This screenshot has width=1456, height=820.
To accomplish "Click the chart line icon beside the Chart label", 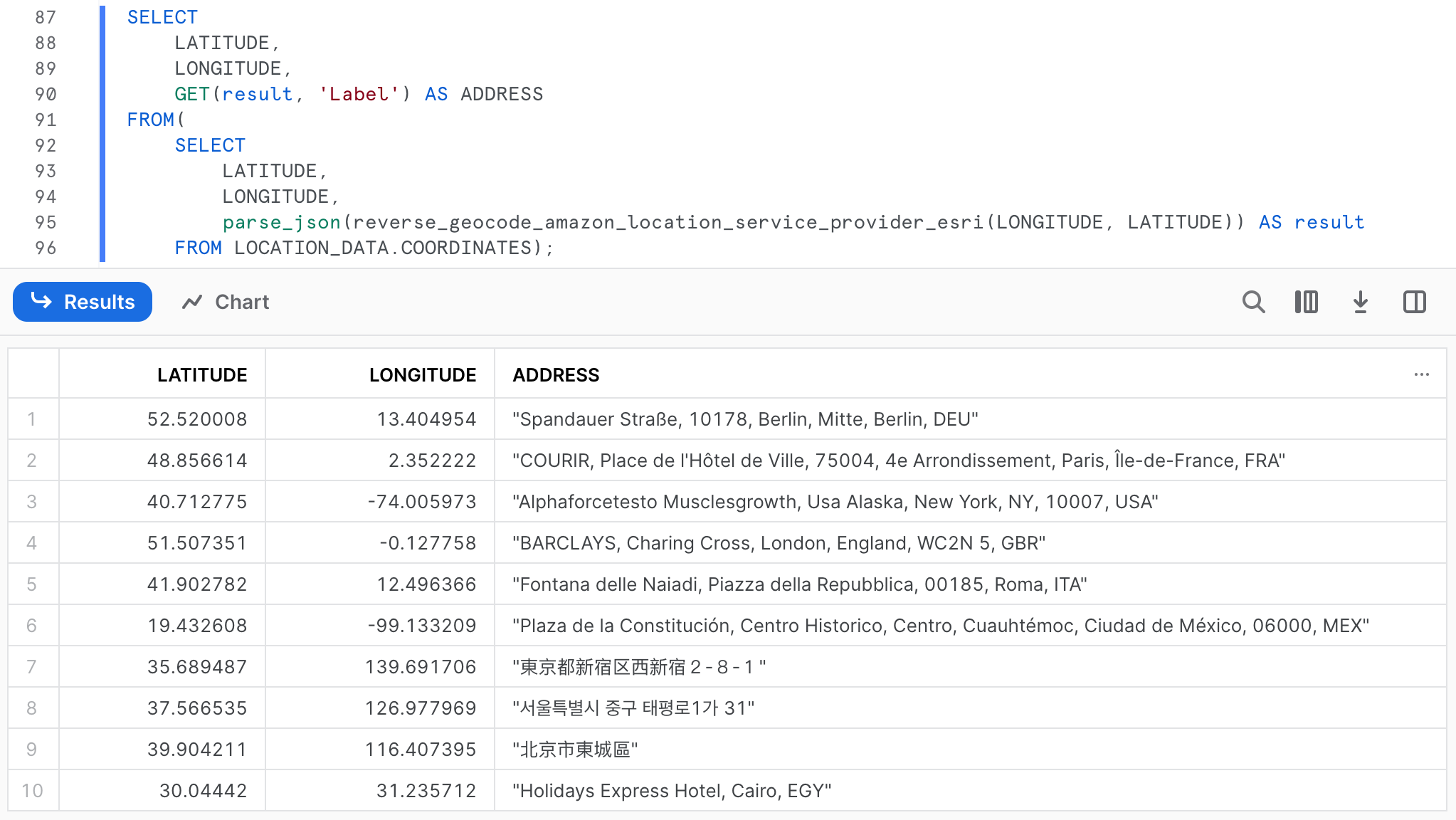I will [x=193, y=302].
